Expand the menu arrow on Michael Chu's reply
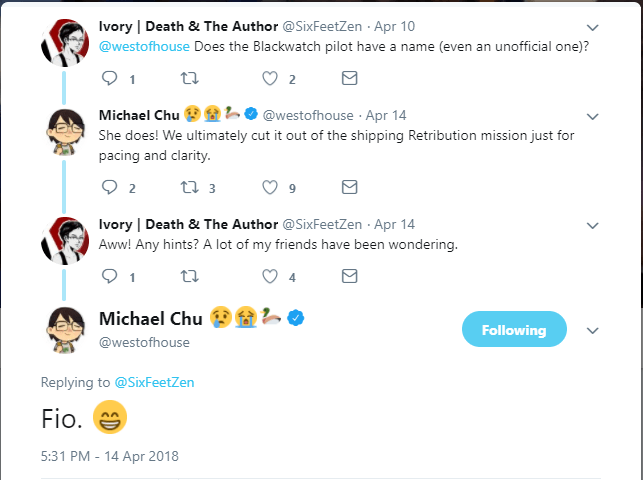 593,115
